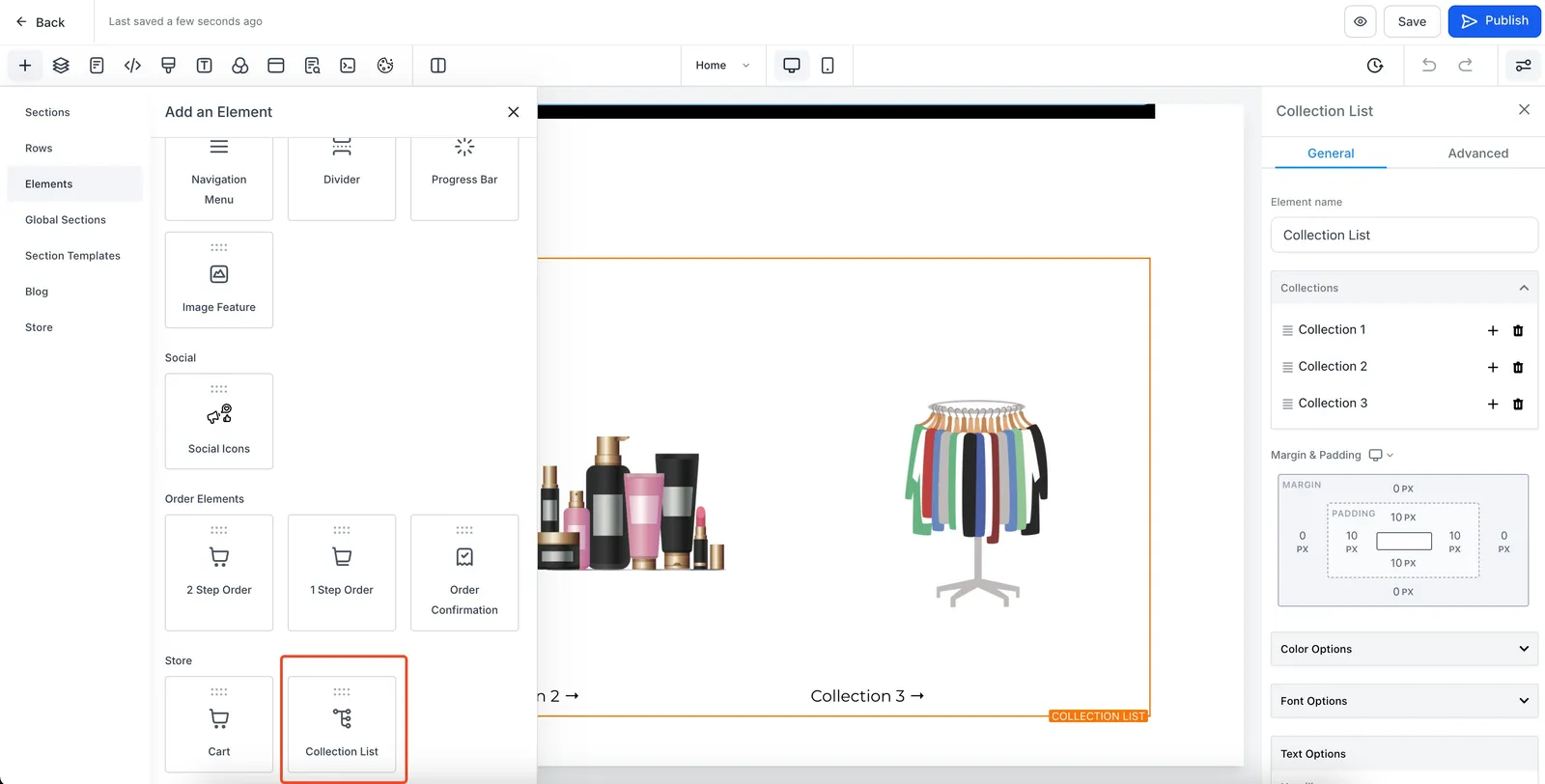Expand Text Options section
This screenshot has width=1545, height=784.
[1404, 754]
